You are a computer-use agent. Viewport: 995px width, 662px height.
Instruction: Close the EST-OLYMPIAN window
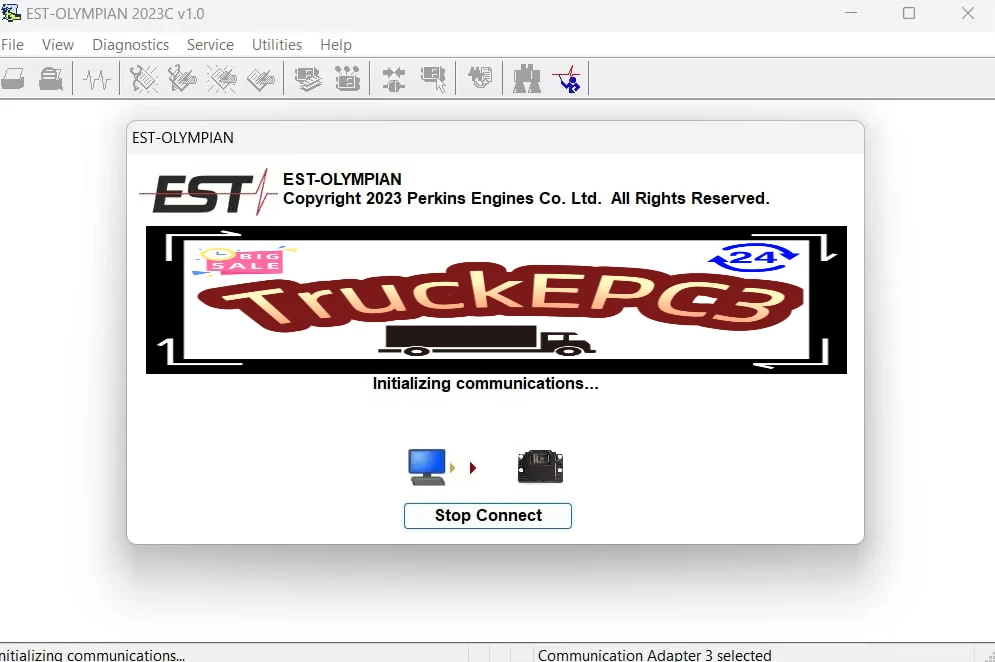967,13
